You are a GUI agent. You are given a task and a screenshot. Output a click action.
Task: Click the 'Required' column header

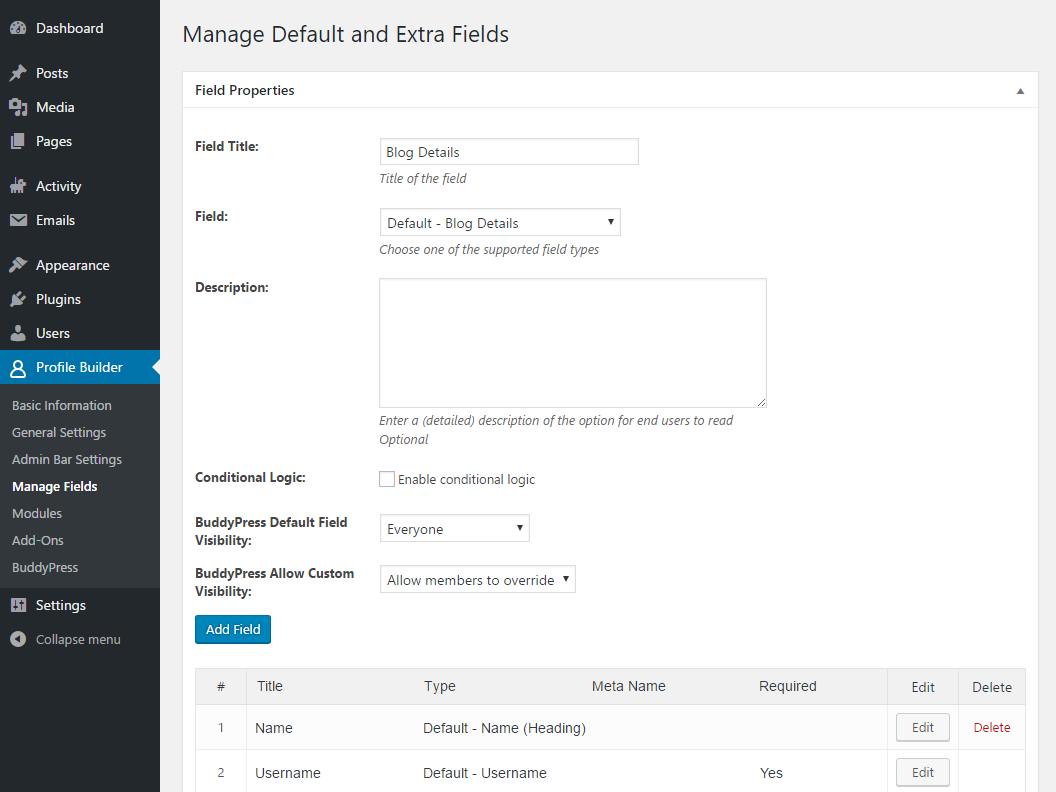coord(787,686)
